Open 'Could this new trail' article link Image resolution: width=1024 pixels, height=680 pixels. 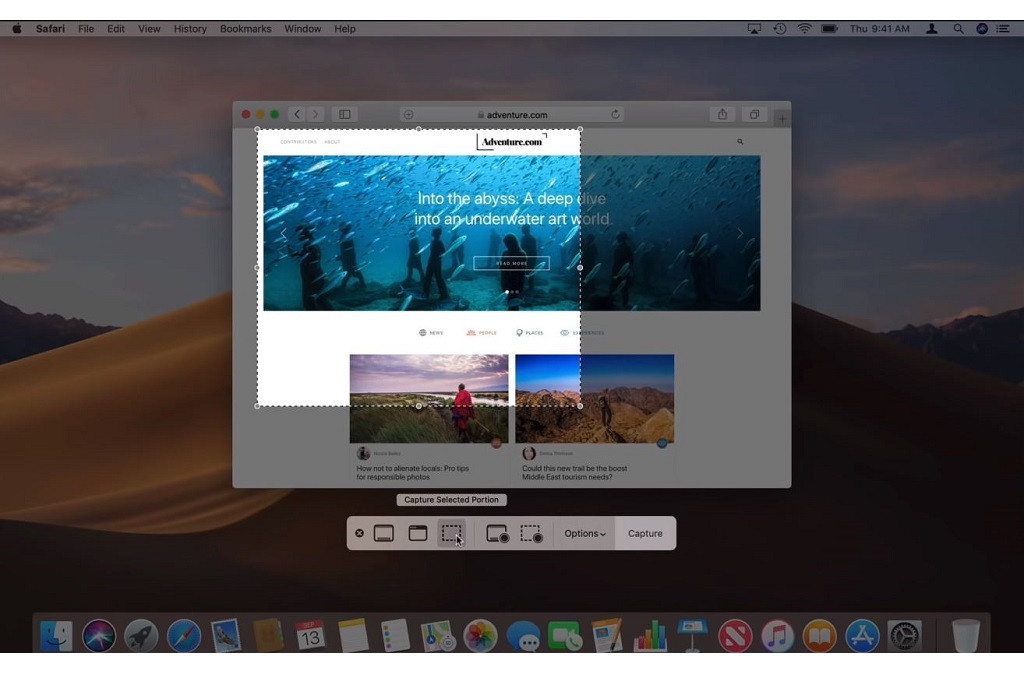tap(575, 472)
